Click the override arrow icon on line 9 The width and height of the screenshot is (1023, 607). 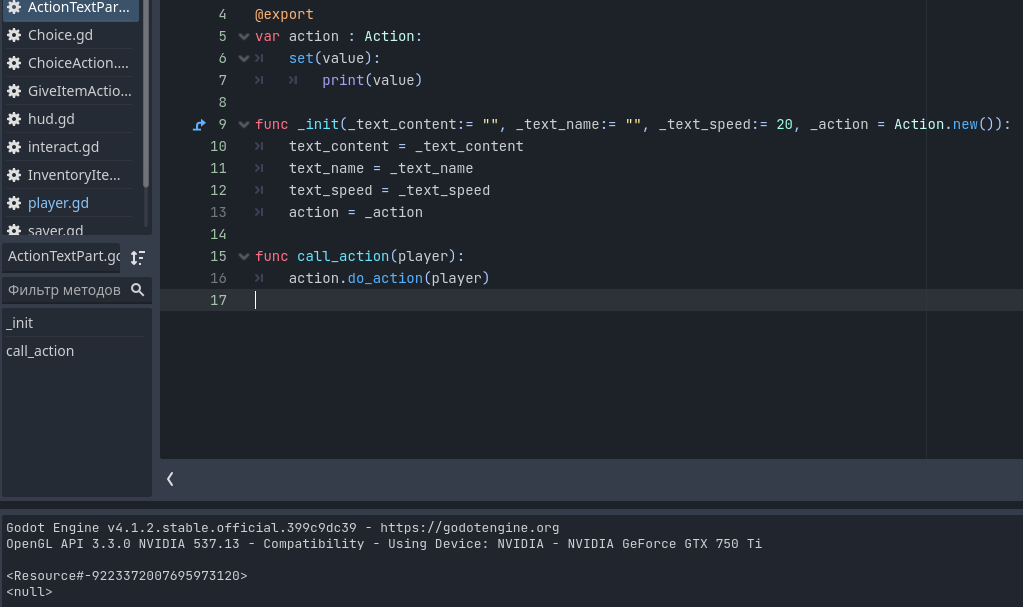(x=199, y=125)
